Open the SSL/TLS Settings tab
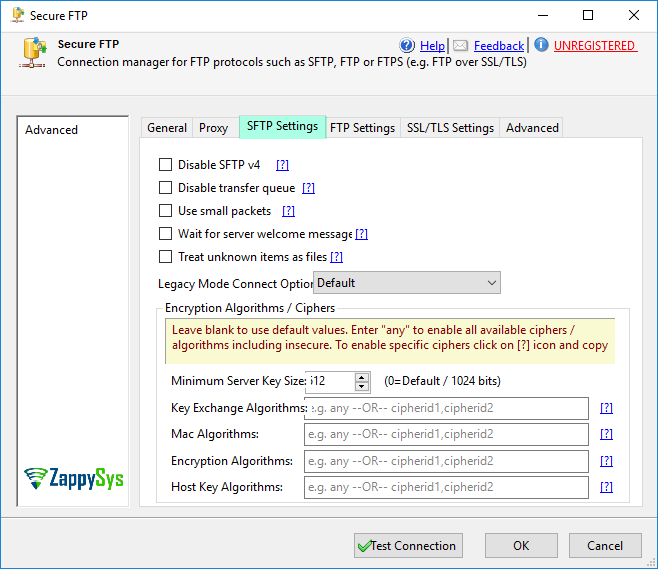The image size is (658, 569). click(x=450, y=128)
